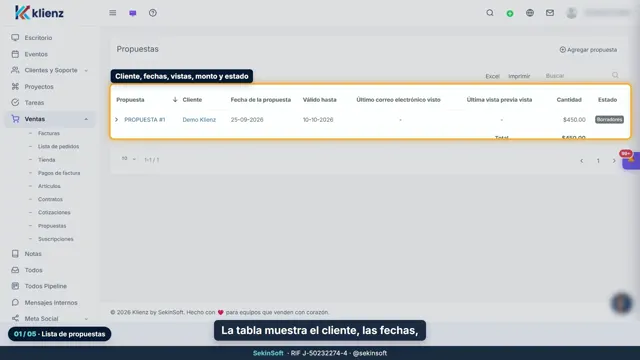This screenshot has width=640, height=360.
Task: Sort by the Estado column header
Action: click(x=607, y=100)
